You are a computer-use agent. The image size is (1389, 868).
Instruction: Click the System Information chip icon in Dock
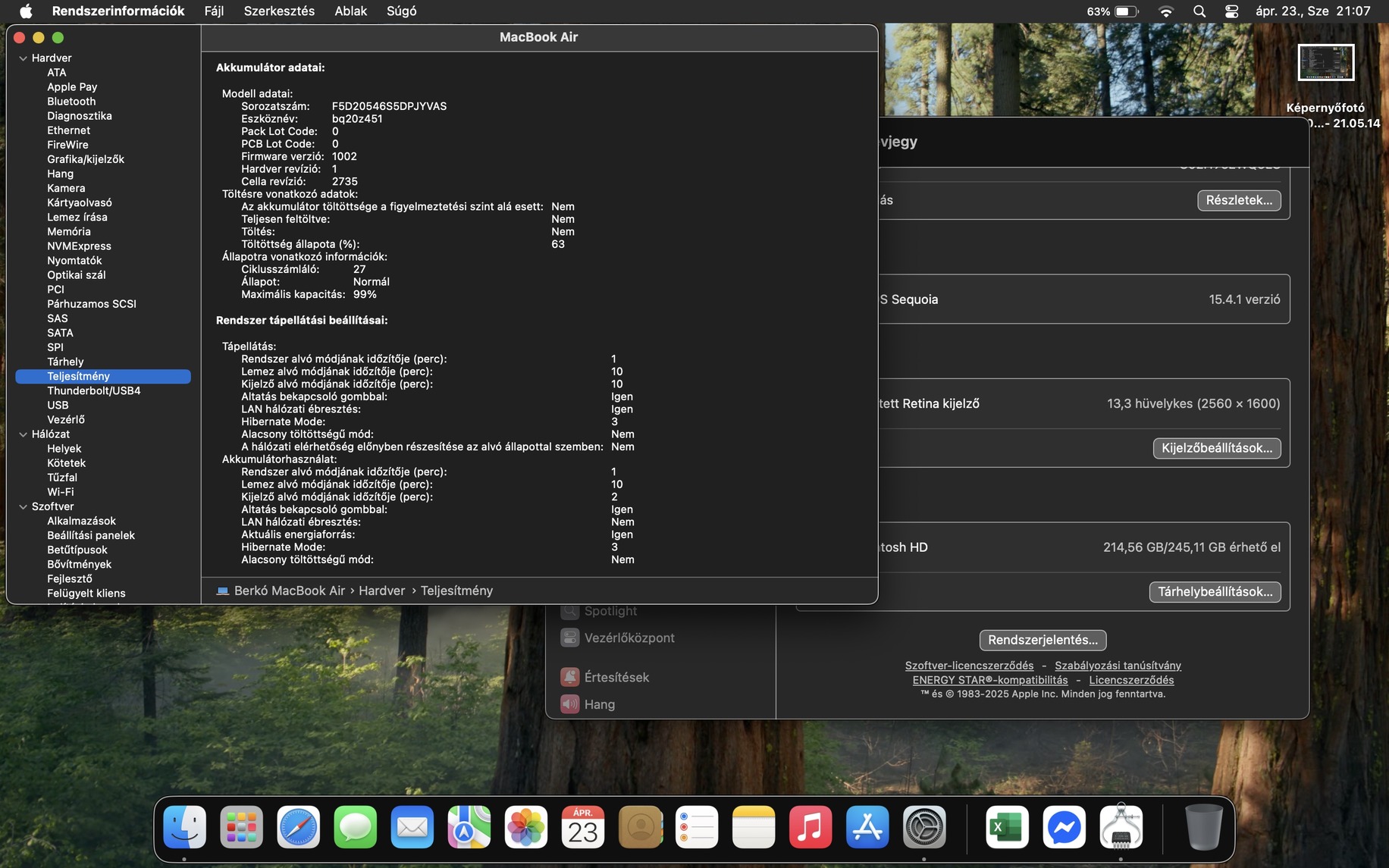[x=1121, y=826]
